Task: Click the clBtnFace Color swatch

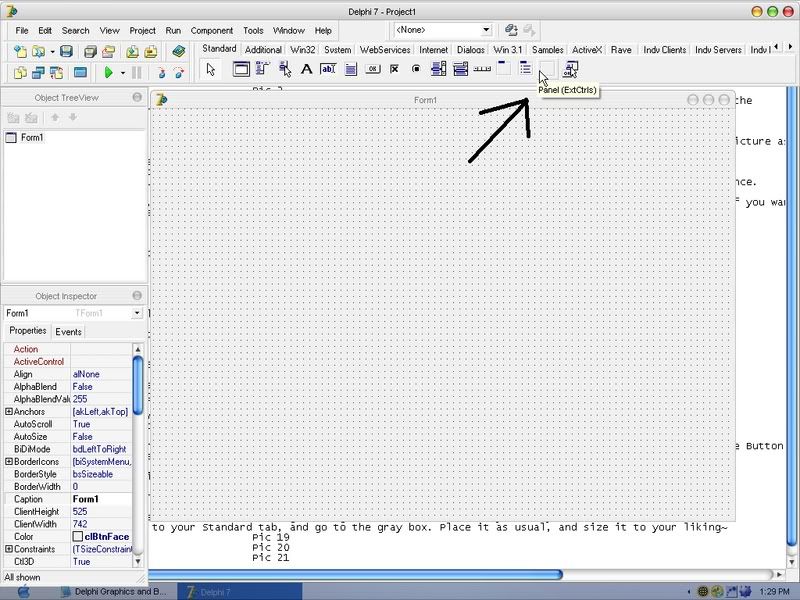Action: point(78,537)
